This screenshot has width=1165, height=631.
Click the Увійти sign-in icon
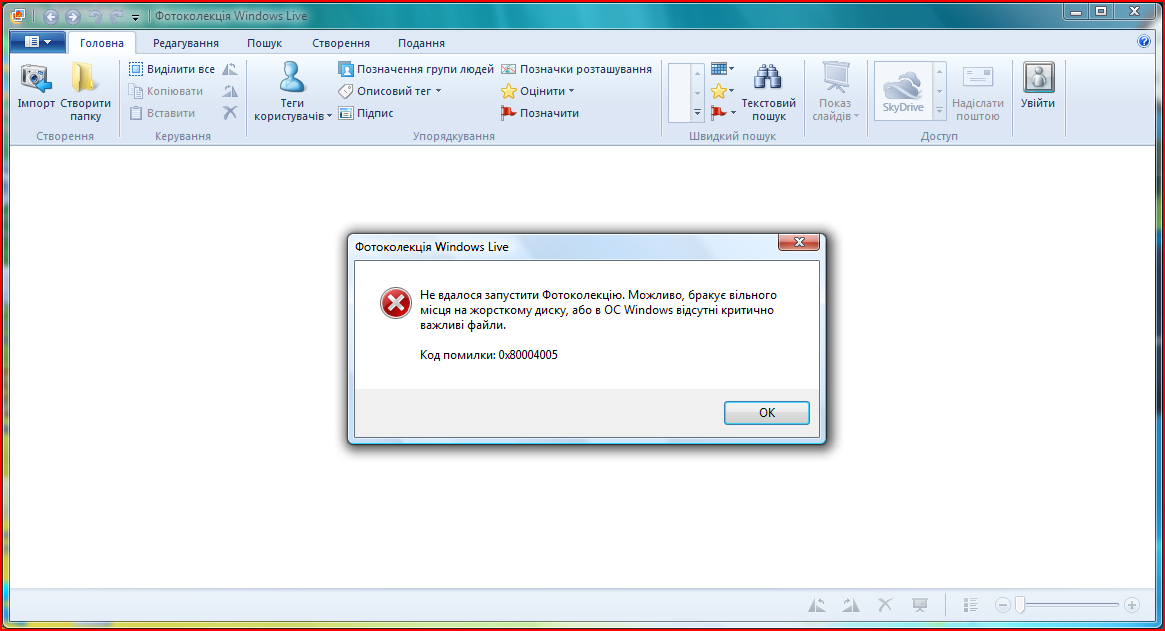tap(1038, 77)
